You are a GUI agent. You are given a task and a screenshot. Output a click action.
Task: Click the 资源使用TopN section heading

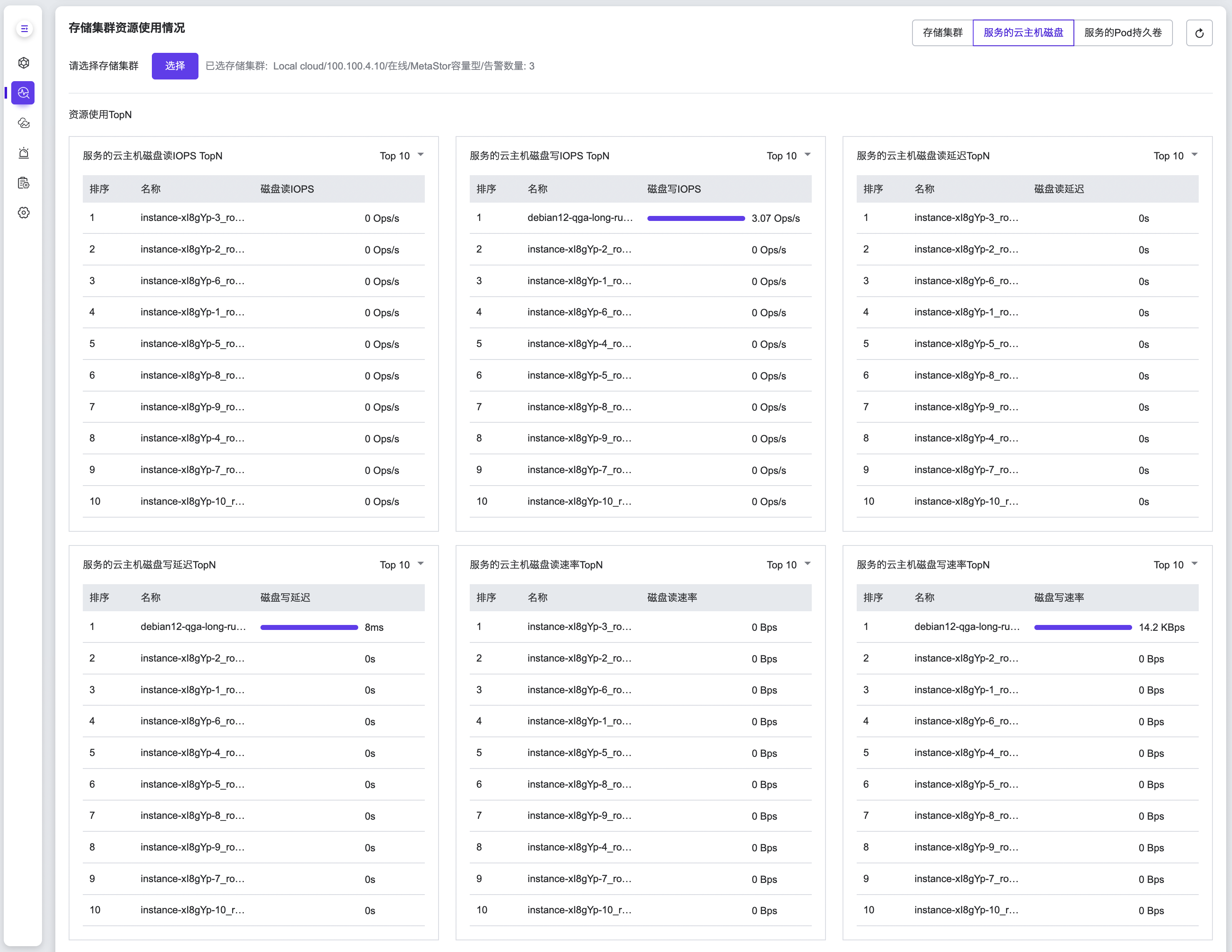tap(100, 114)
